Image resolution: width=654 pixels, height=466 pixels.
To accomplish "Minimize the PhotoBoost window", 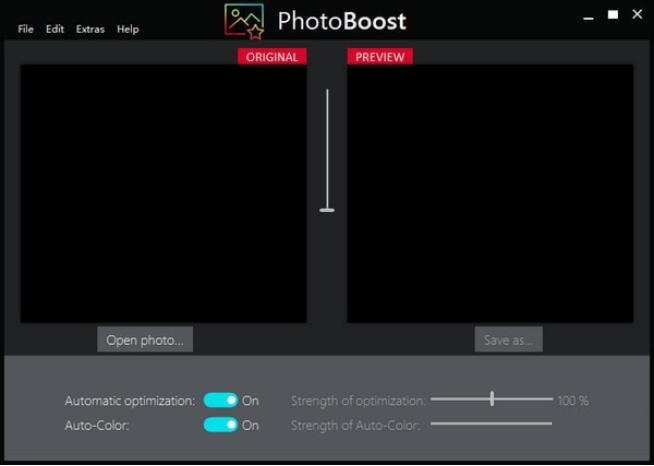I will tap(588, 18).
